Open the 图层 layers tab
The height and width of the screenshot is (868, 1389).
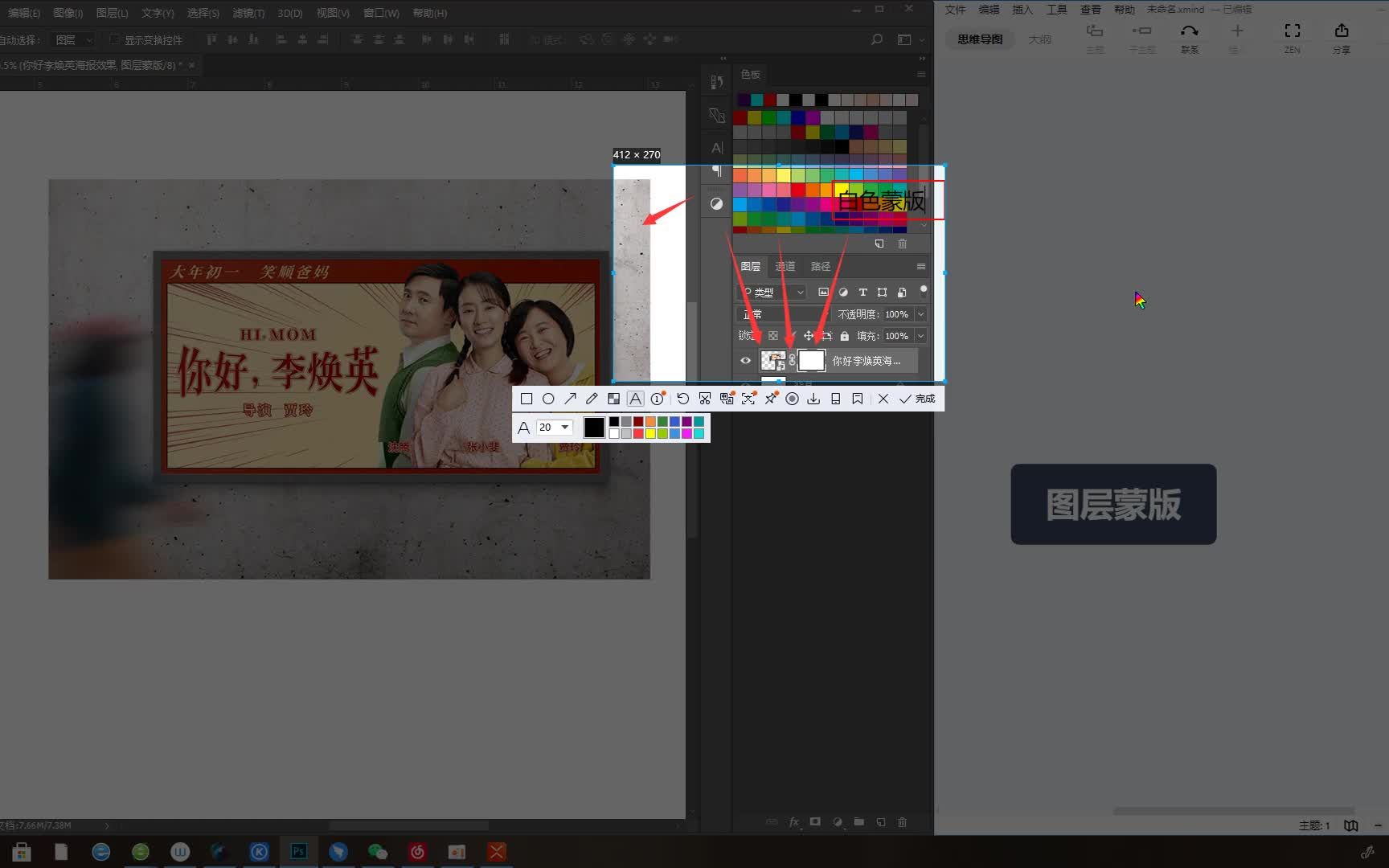click(x=751, y=266)
